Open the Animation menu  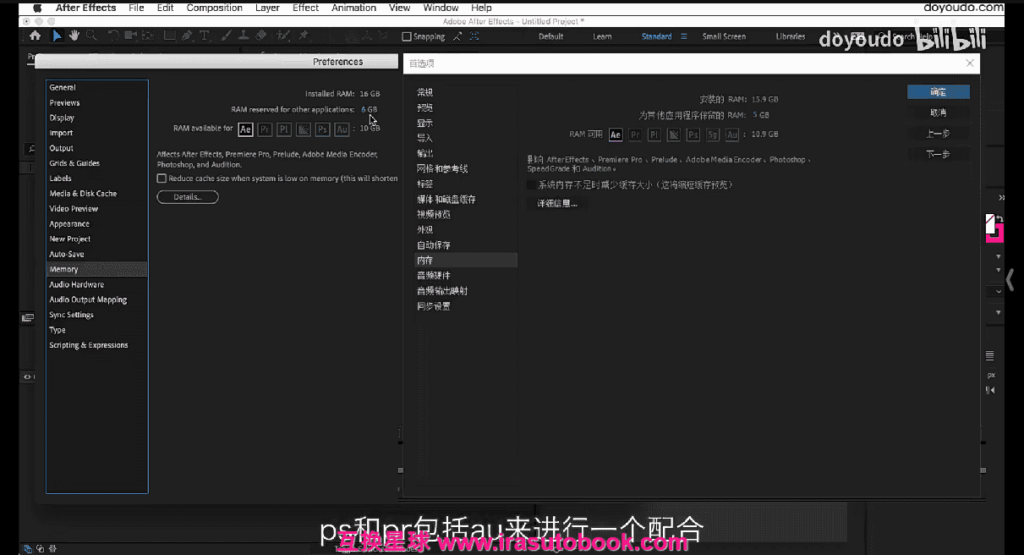tap(353, 8)
